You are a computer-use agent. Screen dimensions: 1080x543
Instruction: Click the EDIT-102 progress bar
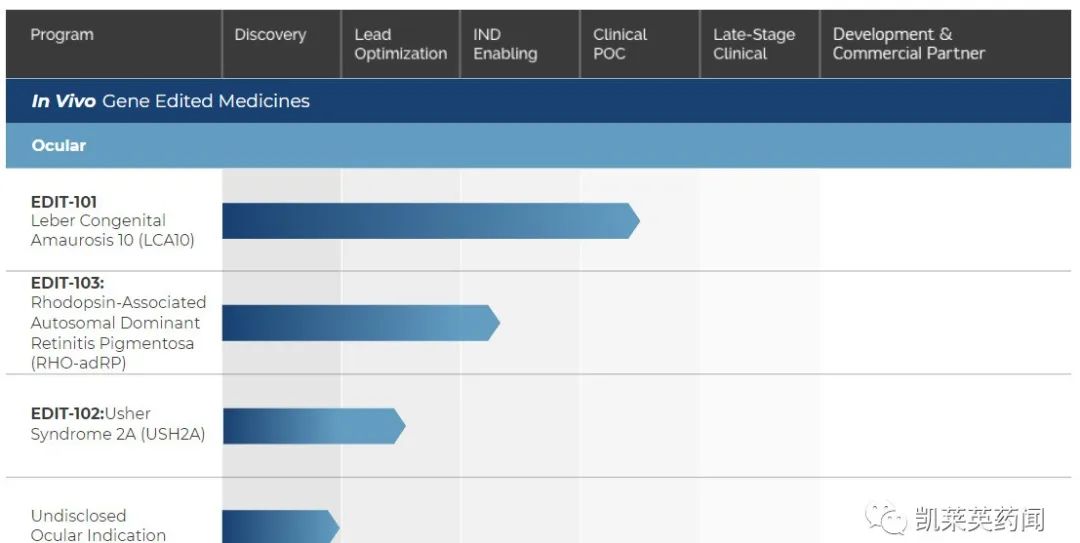click(313, 426)
